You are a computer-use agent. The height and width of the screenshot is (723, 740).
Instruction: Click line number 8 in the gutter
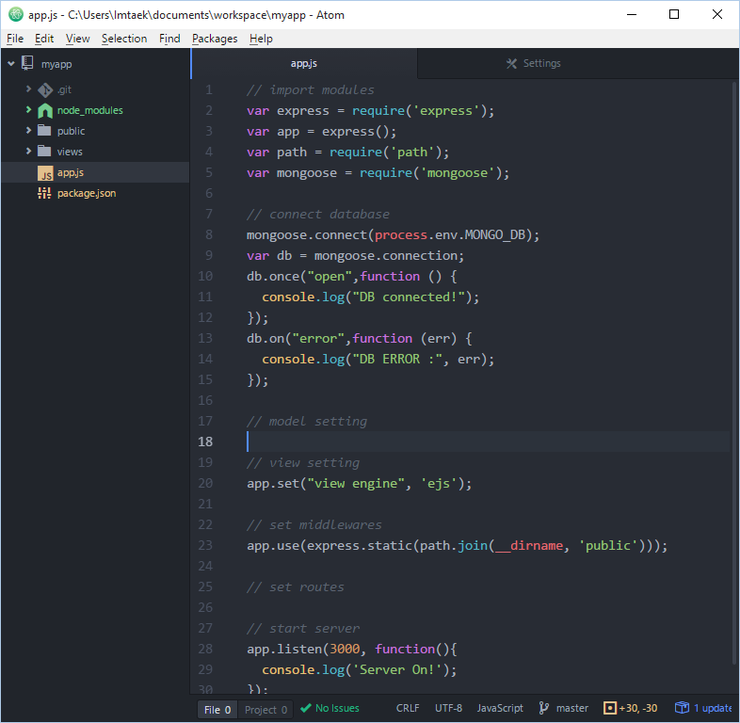click(209, 235)
